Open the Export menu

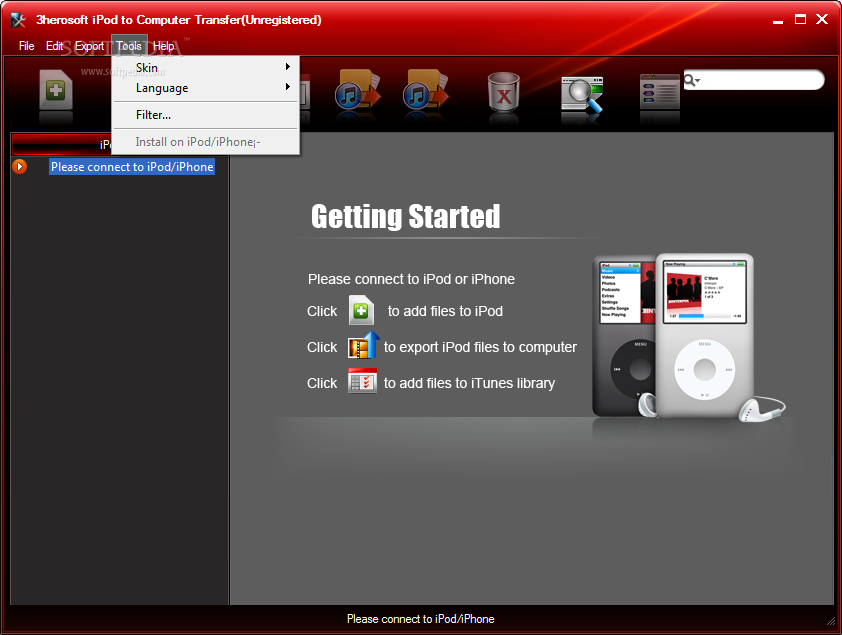tap(89, 46)
